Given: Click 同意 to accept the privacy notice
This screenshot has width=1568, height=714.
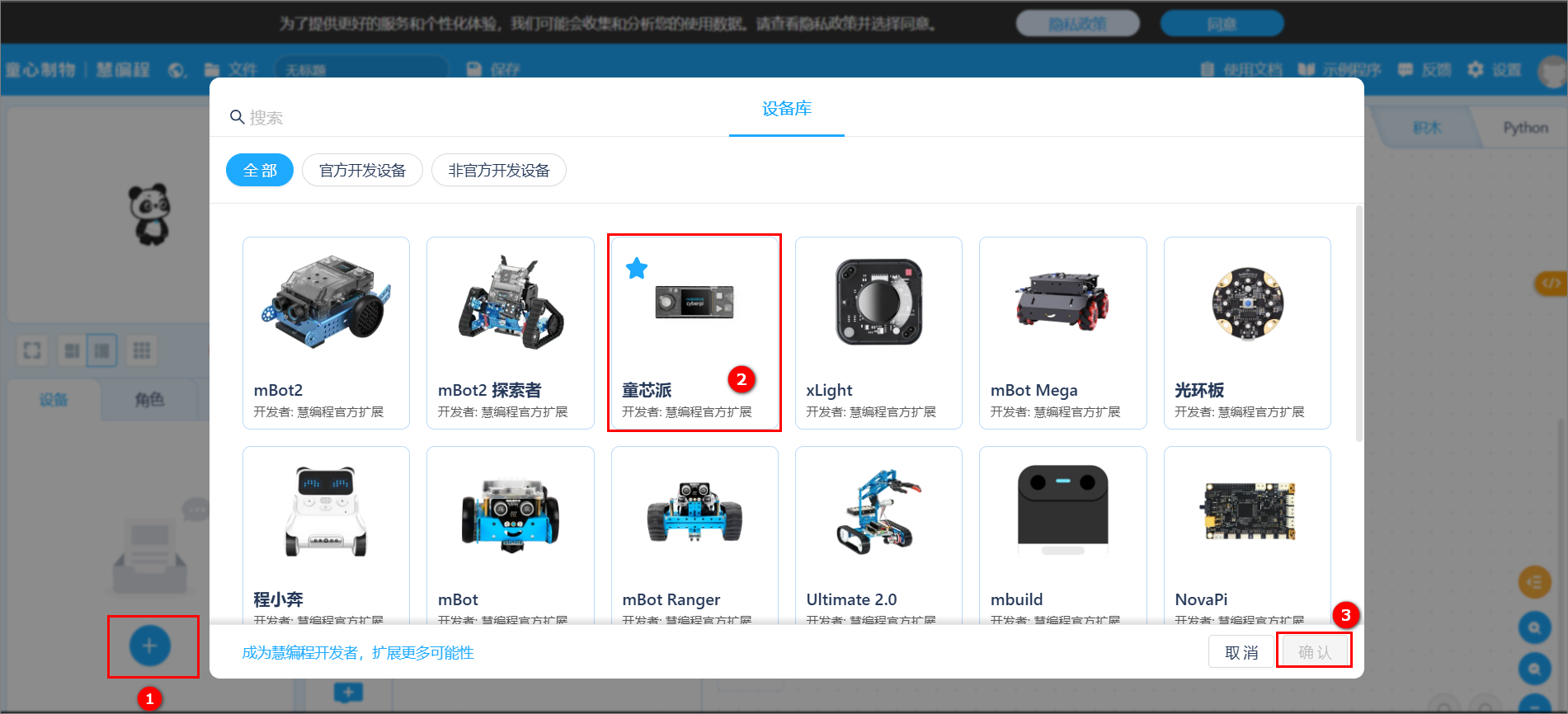Looking at the screenshot, I should pyautogui.click(x=1222, y=24).
